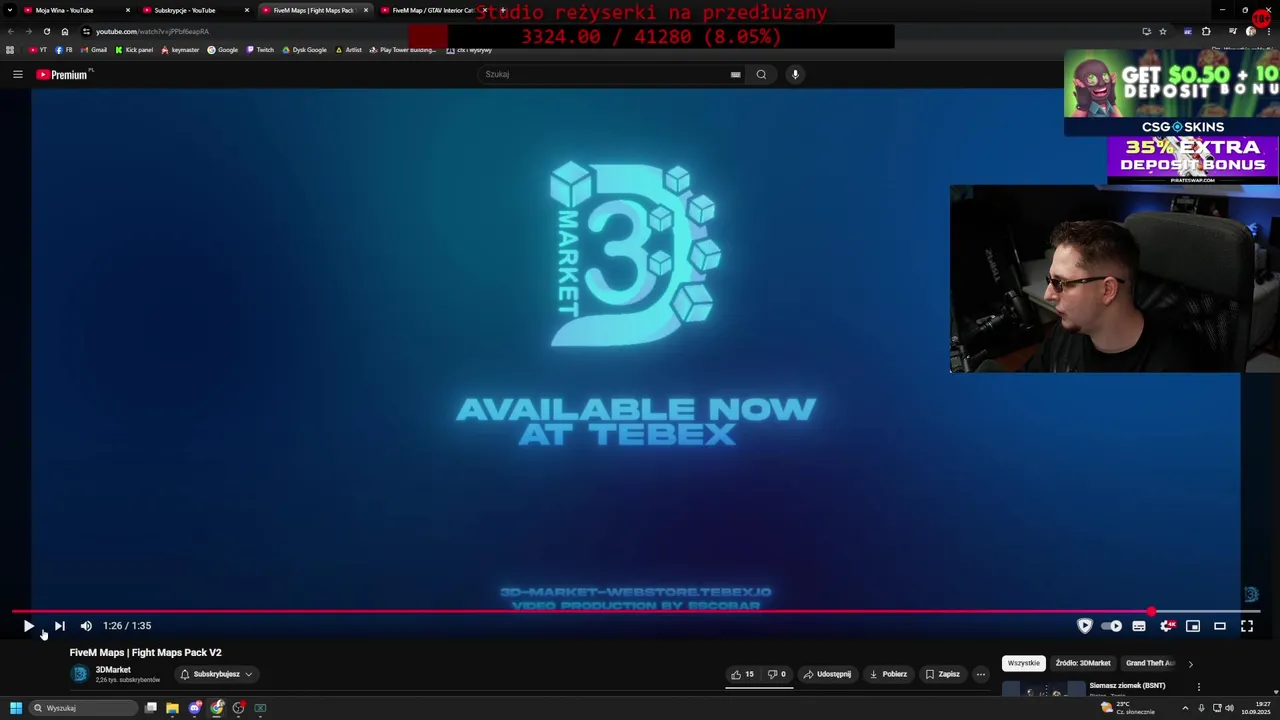Open the menu for Siemasz ziomek video
Image resolution: width=1280 pixels, height=720 pixels.
coord(1199,687)
